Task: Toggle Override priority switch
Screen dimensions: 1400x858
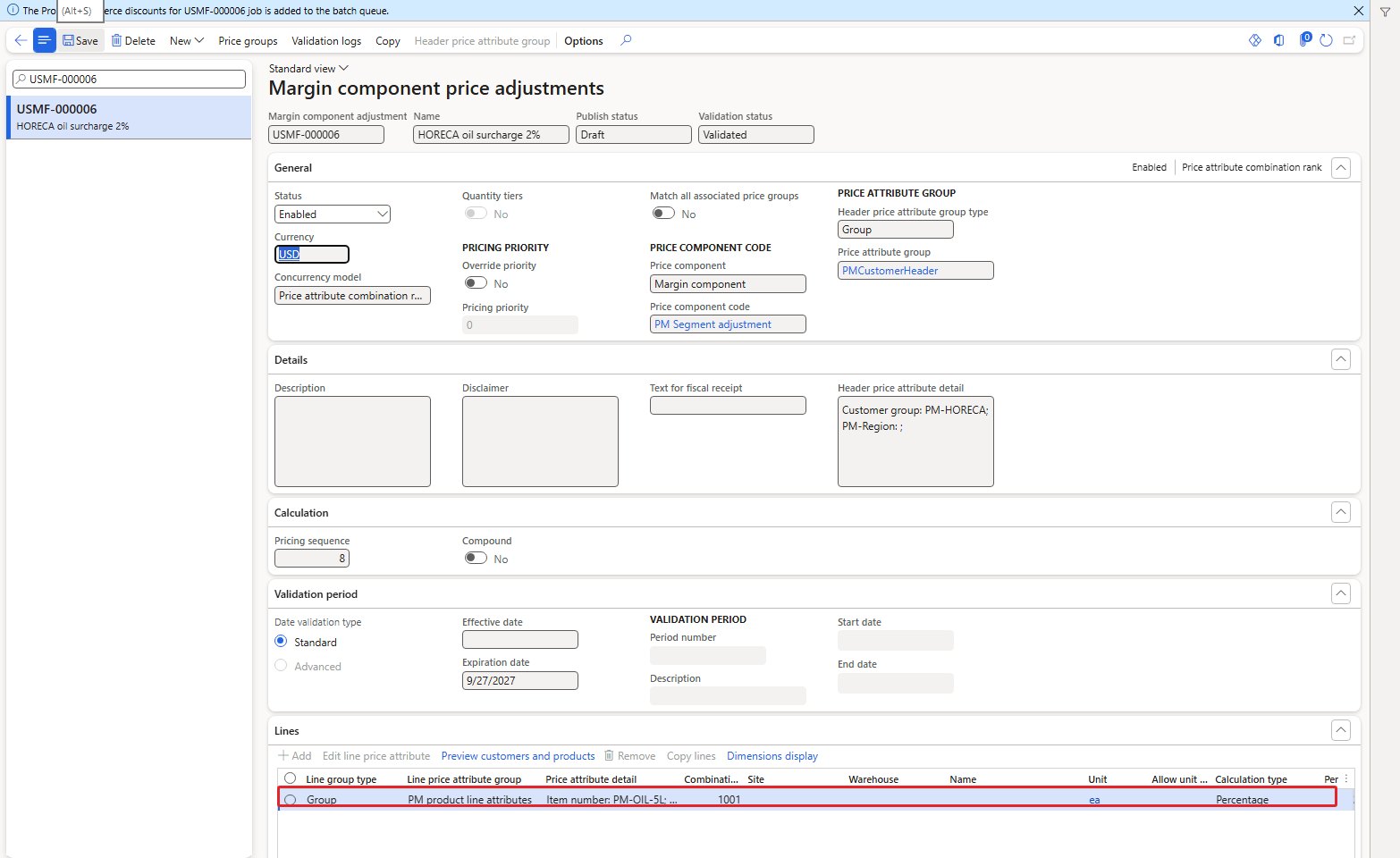Action: pyautogui.click(x=476, y=283)
